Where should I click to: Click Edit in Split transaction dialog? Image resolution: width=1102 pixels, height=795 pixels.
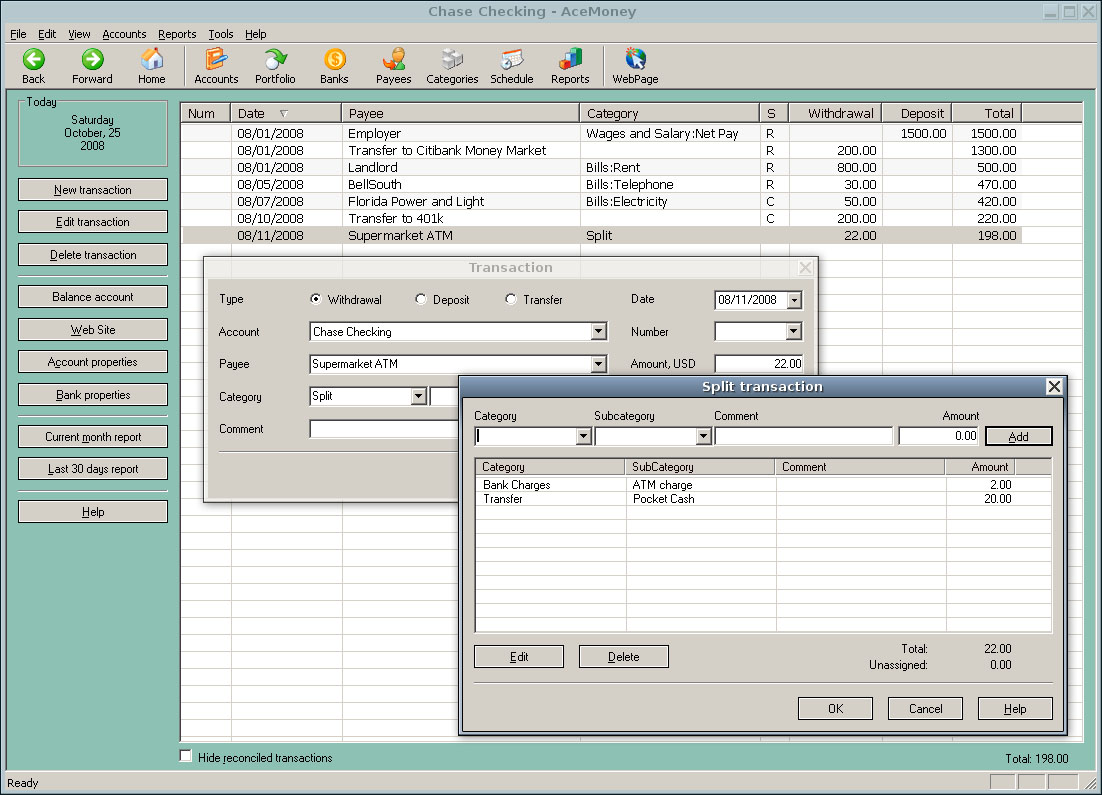(x=519, y=657)
